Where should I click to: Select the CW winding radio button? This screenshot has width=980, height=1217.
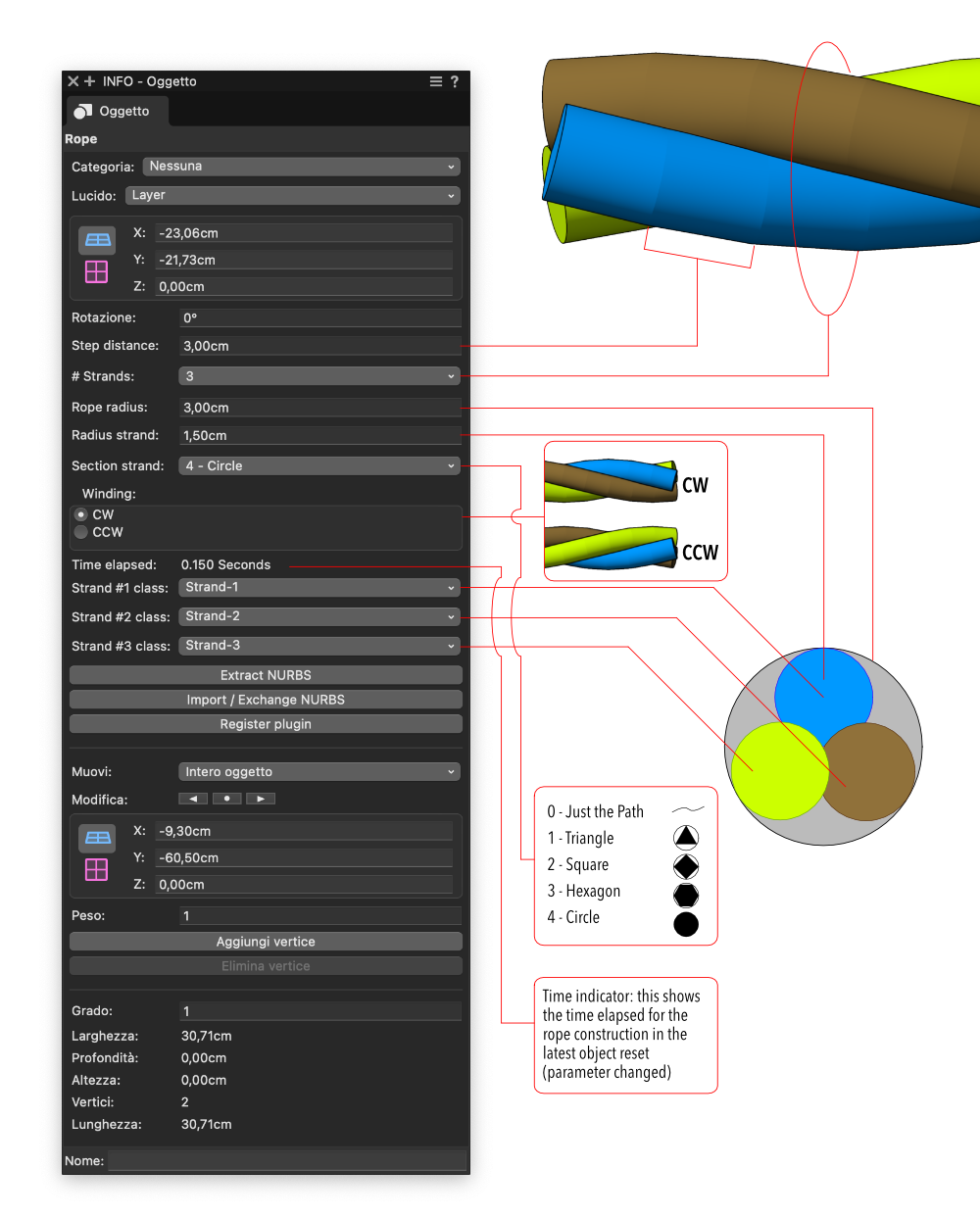pos(80,514)
